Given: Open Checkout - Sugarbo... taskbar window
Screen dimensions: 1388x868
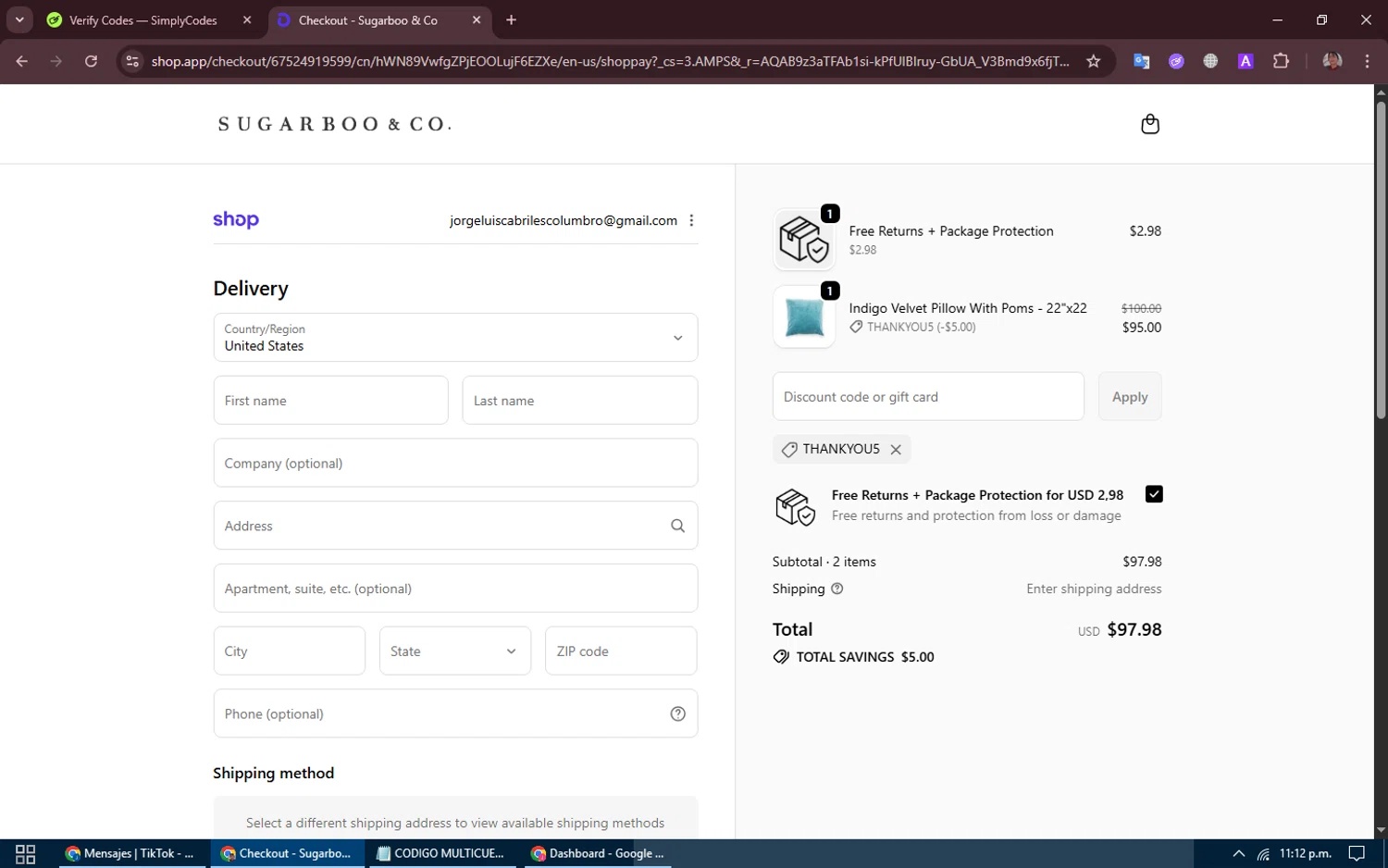Looking at the screenshot, I should coord(286,853).
